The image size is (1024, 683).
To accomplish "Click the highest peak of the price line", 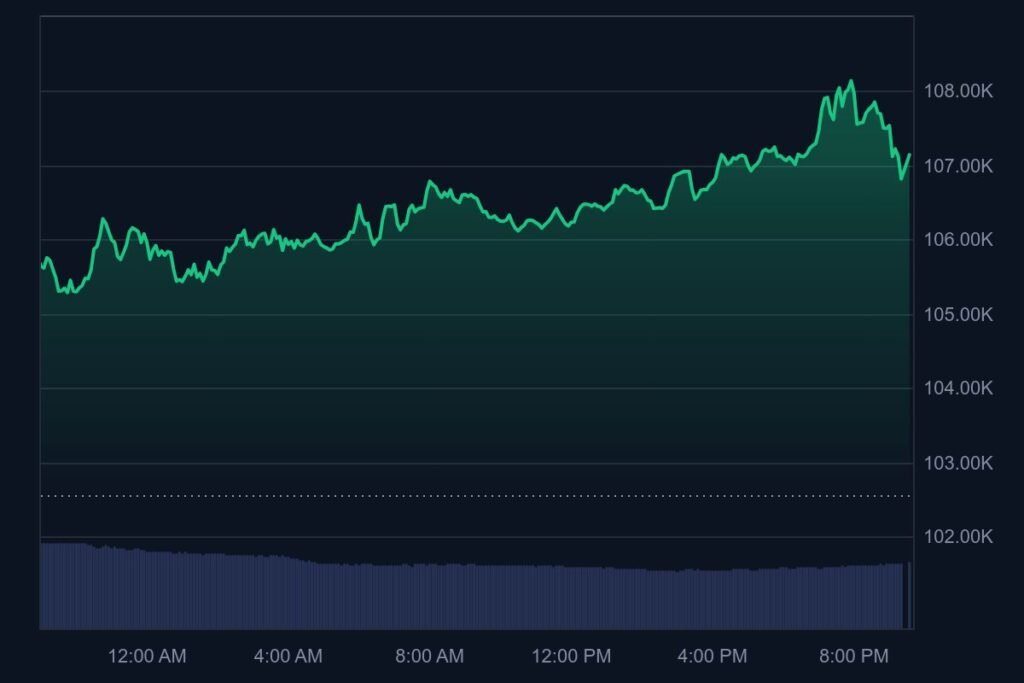I will (x=851, y=81).
